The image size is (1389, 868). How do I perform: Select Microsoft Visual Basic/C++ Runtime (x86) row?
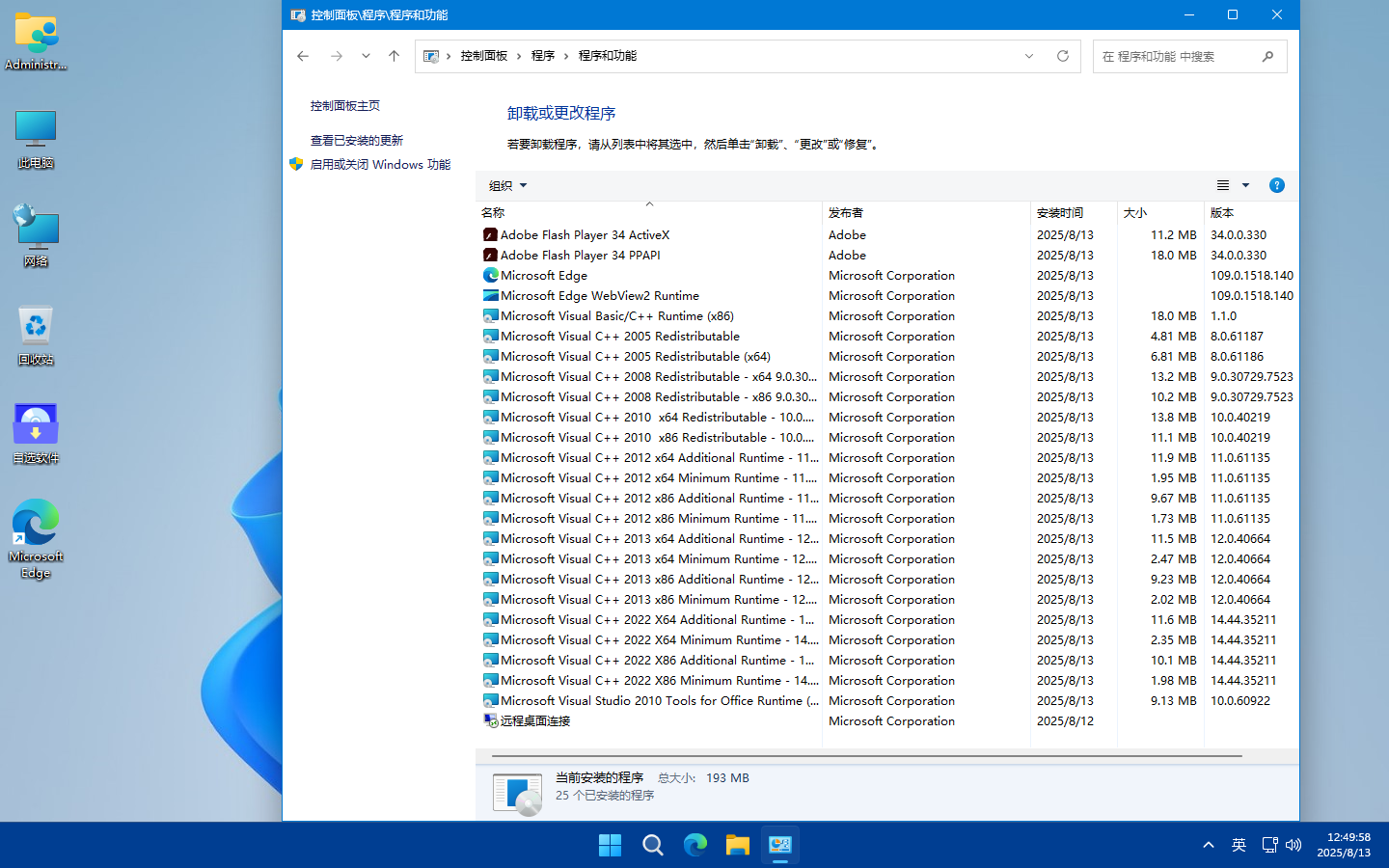887,316
